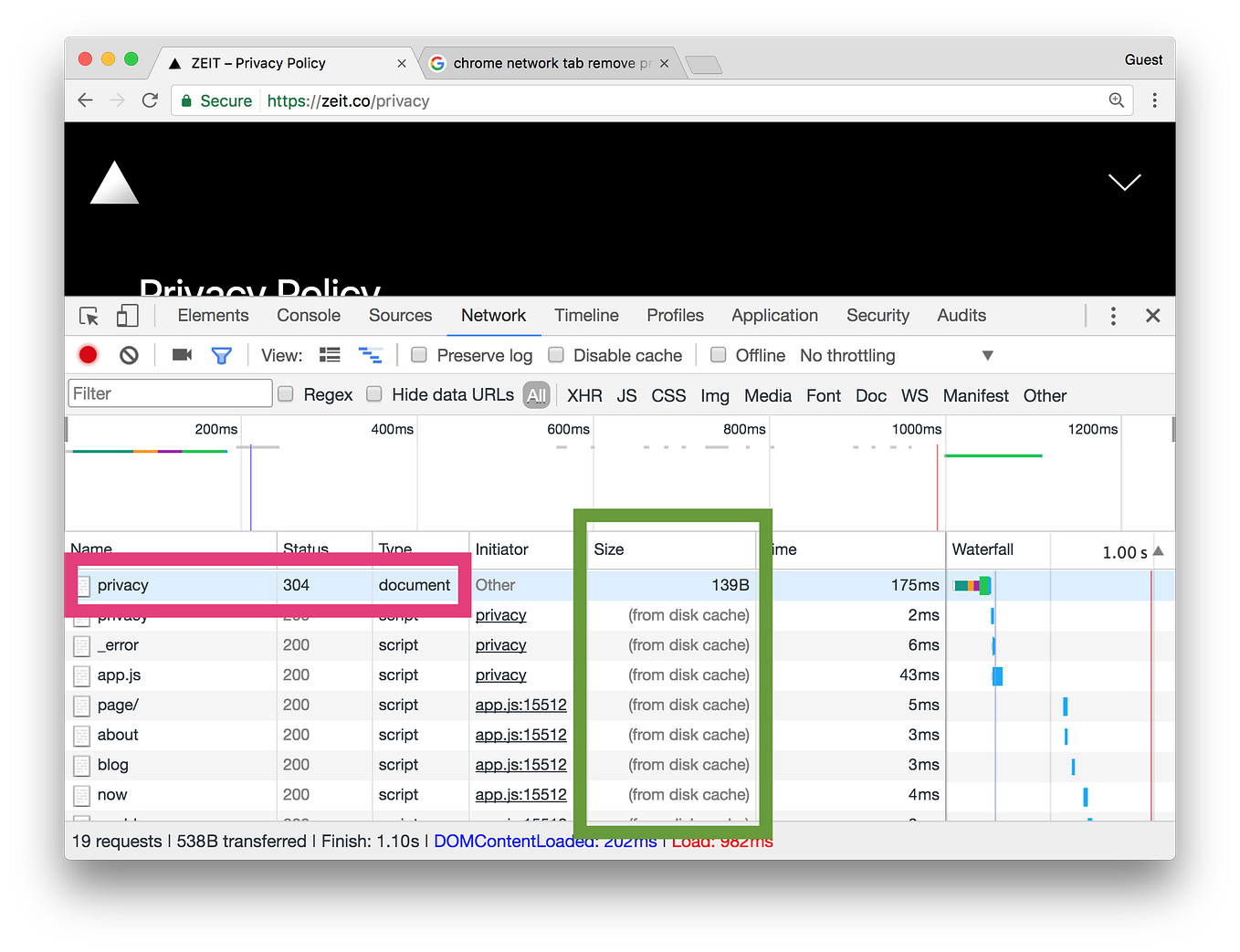Click the zoom magnifier icon in the address bar

pos(1116,100)
